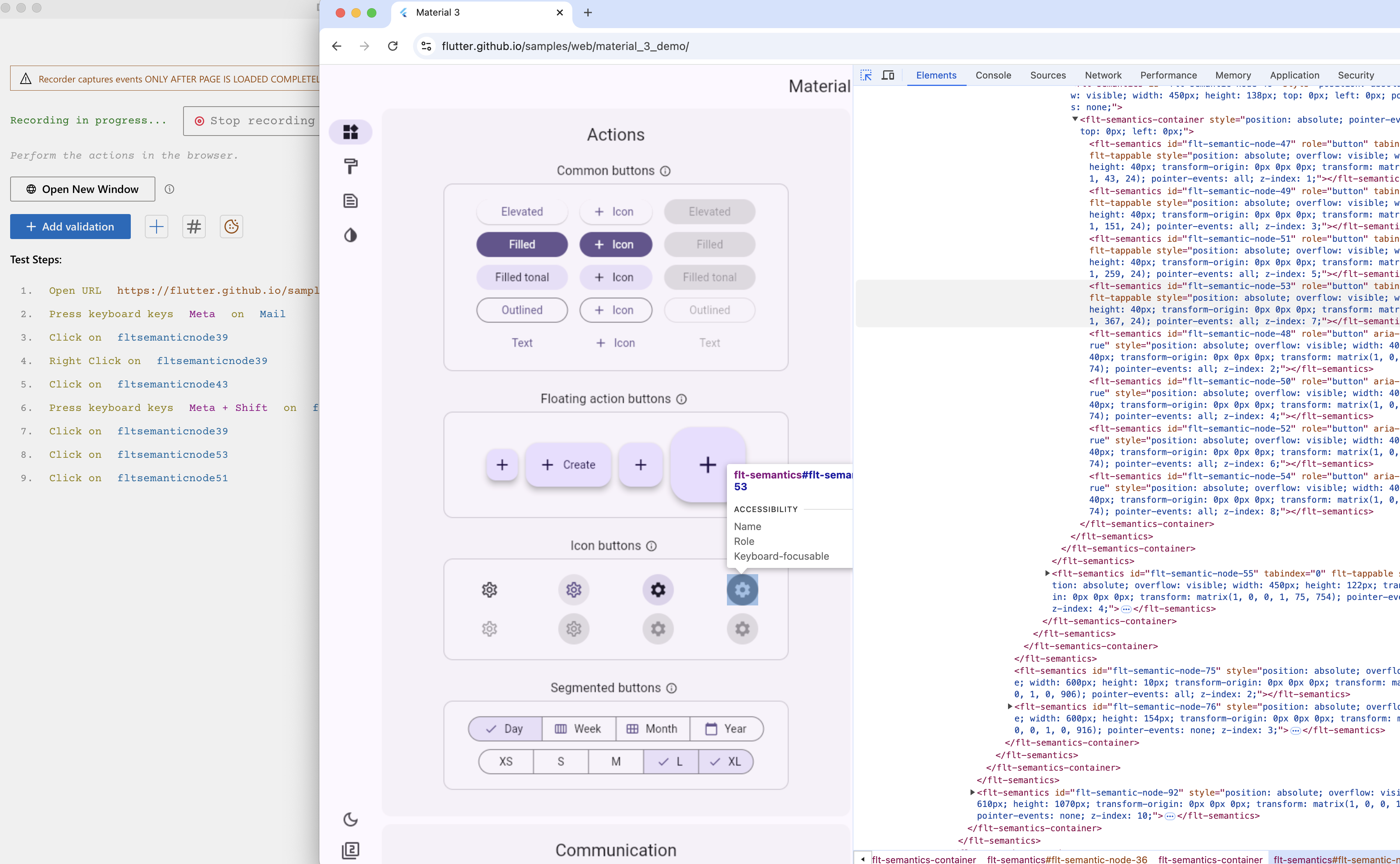1400x864 pixels.
Task: Open the Color section via navigation rail icon
Action: pyautogui.click(x=351, y=166)
